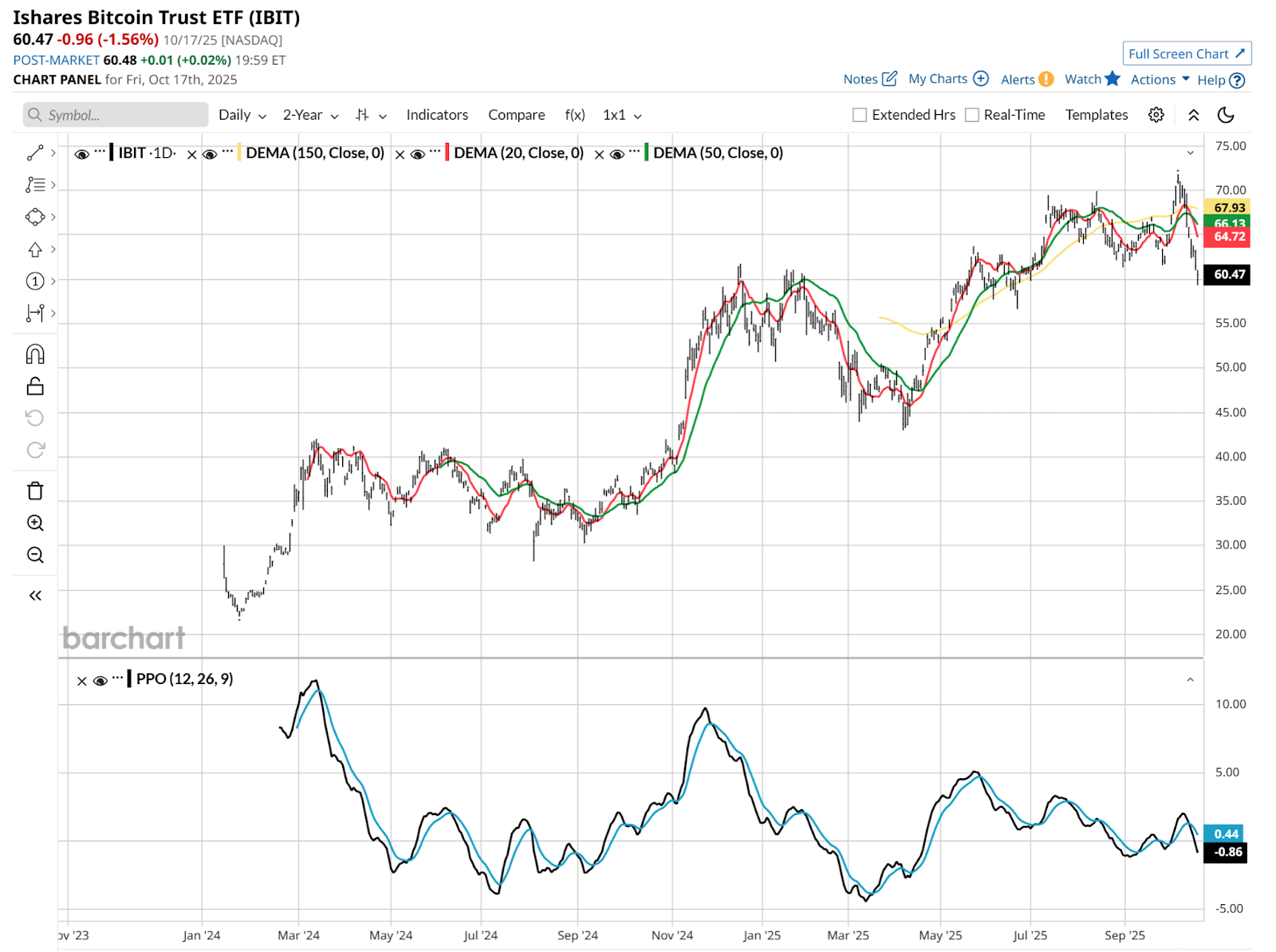The image size is (1276, 952).
Task: Select the text annotation list tool
Action: point(35,185)
